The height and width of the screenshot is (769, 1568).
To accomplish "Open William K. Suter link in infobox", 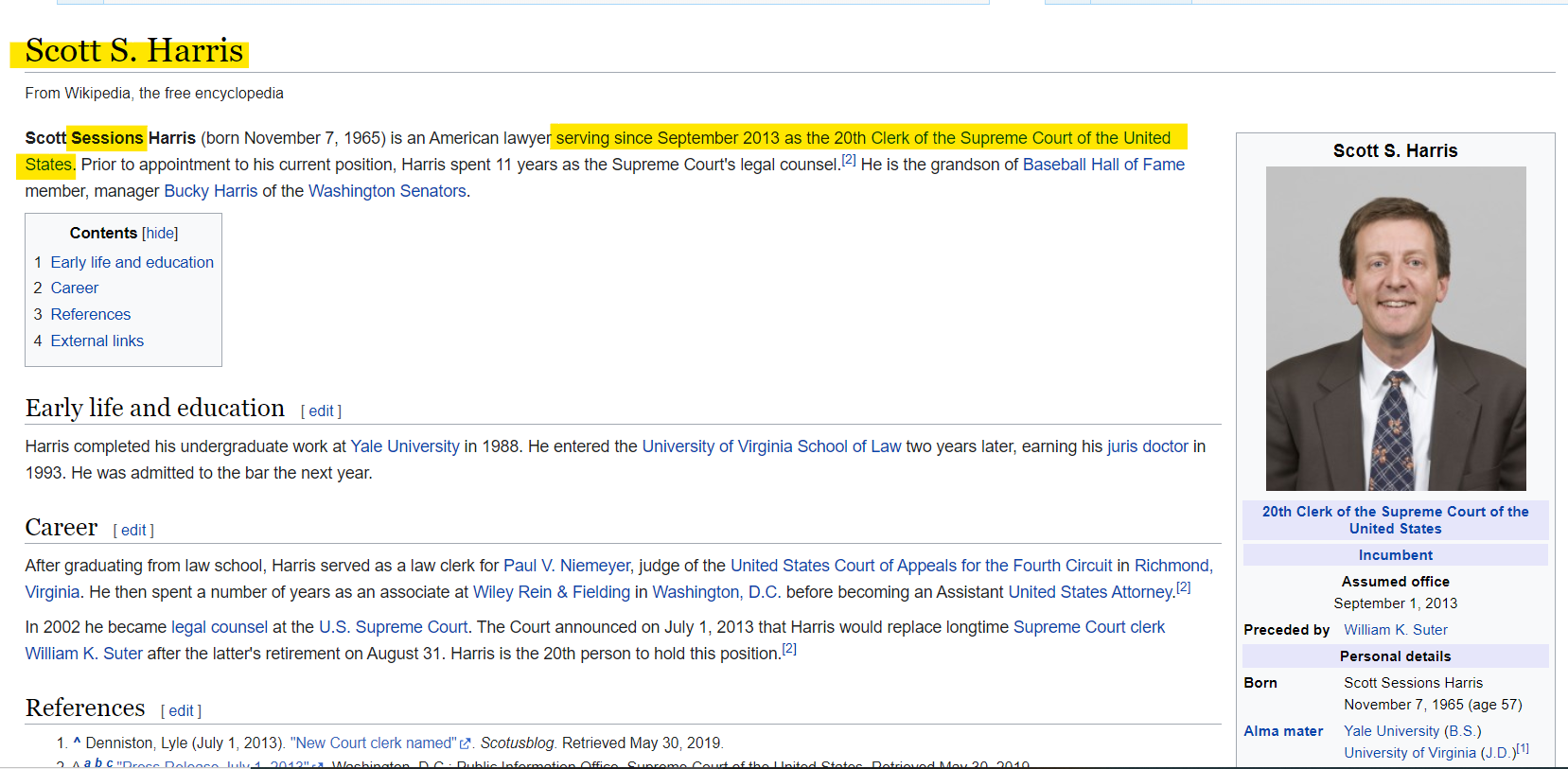I will pos(1396,630).
